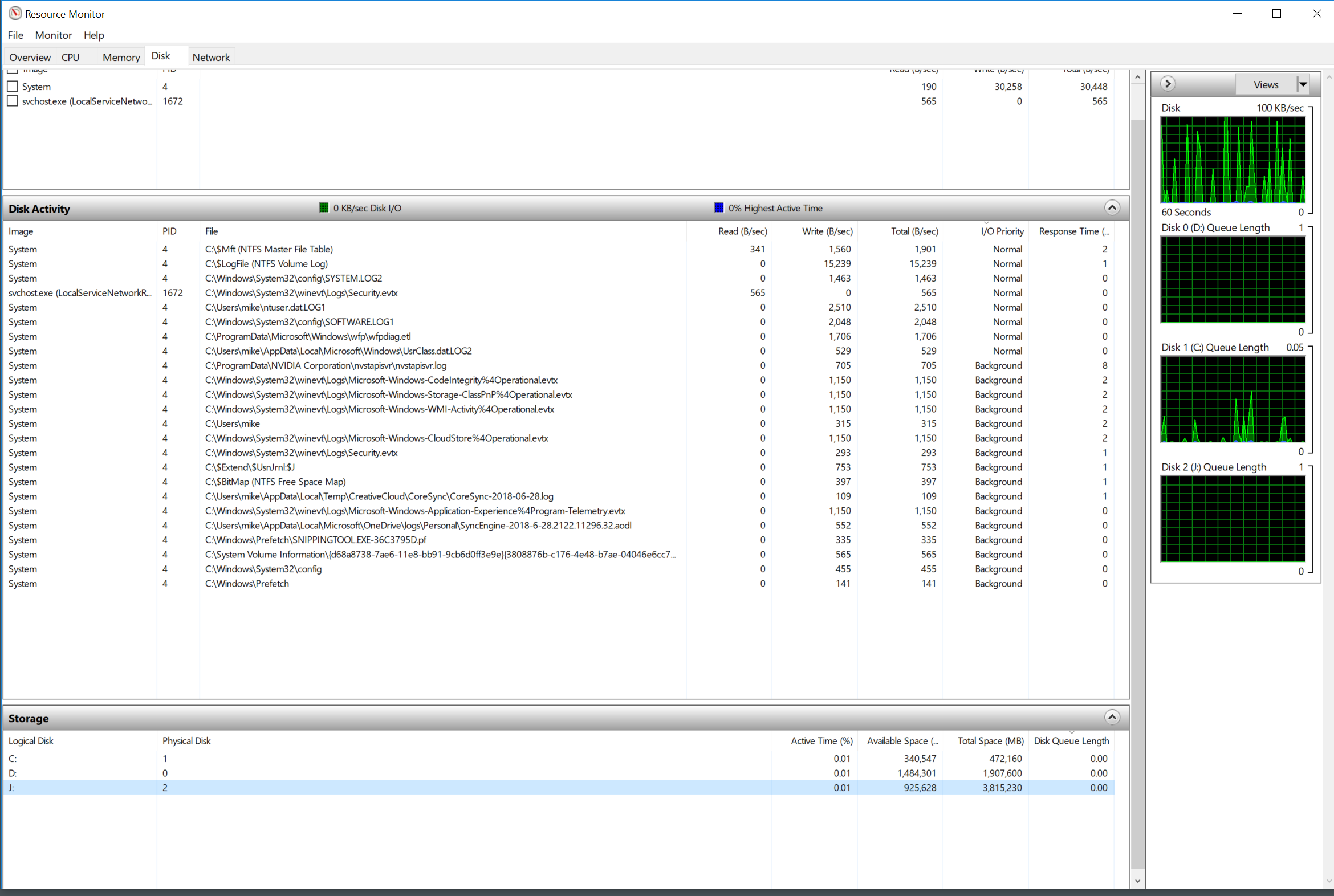Open the Monitor menu
Viewport: 1334px width, 896px height.
click(x=53, y=35)
